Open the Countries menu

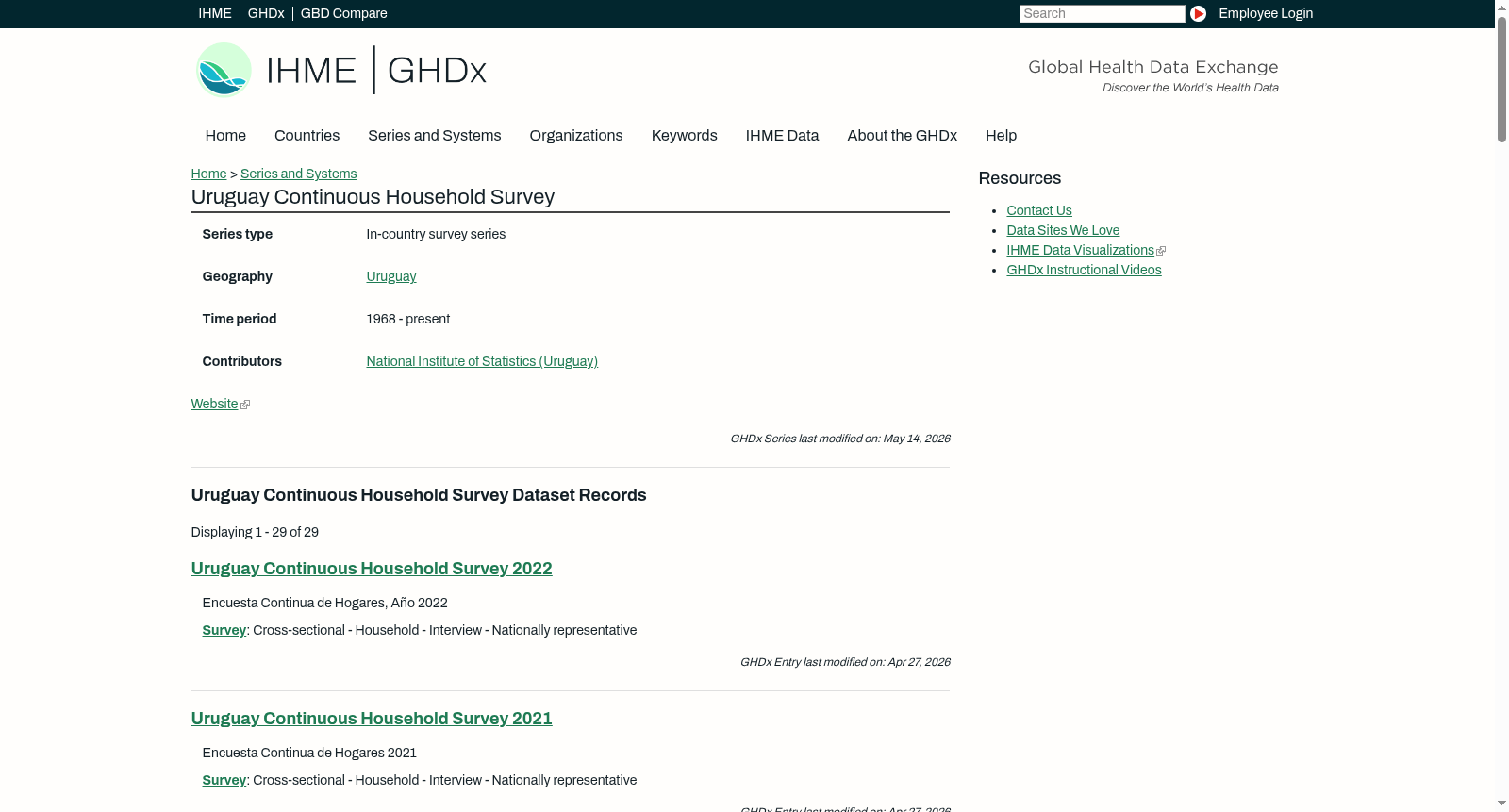pos(307,136)
